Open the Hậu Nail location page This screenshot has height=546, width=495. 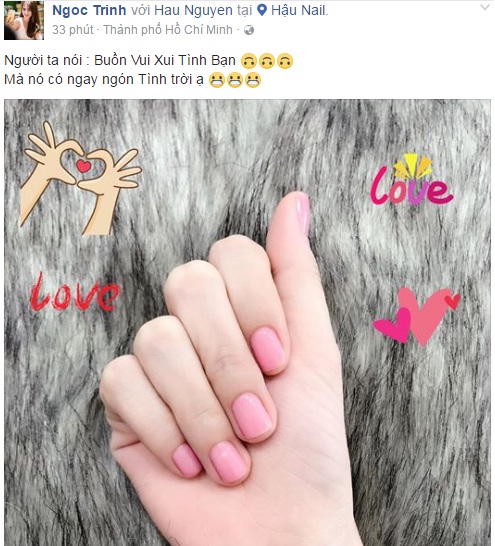(299, 10)
